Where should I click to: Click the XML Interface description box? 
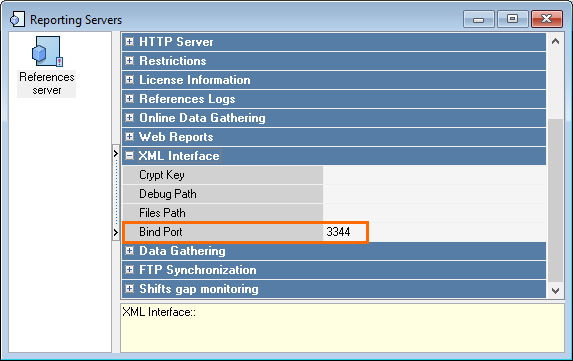pyautogui.click(x=342, y=328)
